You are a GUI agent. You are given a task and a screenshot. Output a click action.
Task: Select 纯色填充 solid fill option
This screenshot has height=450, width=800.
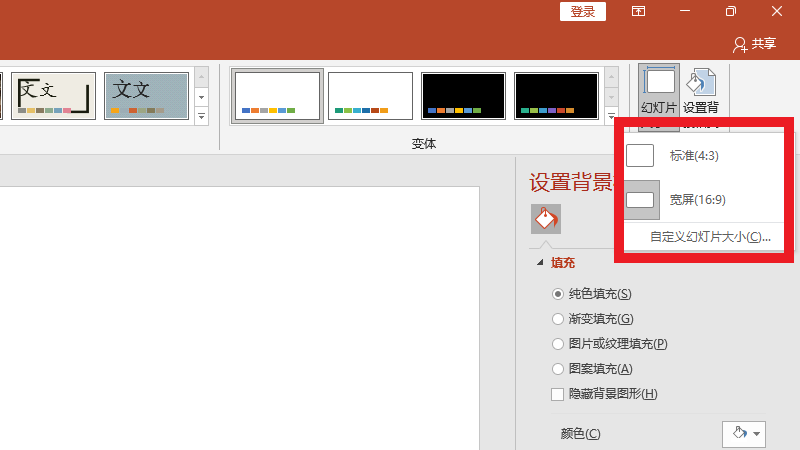558,294
